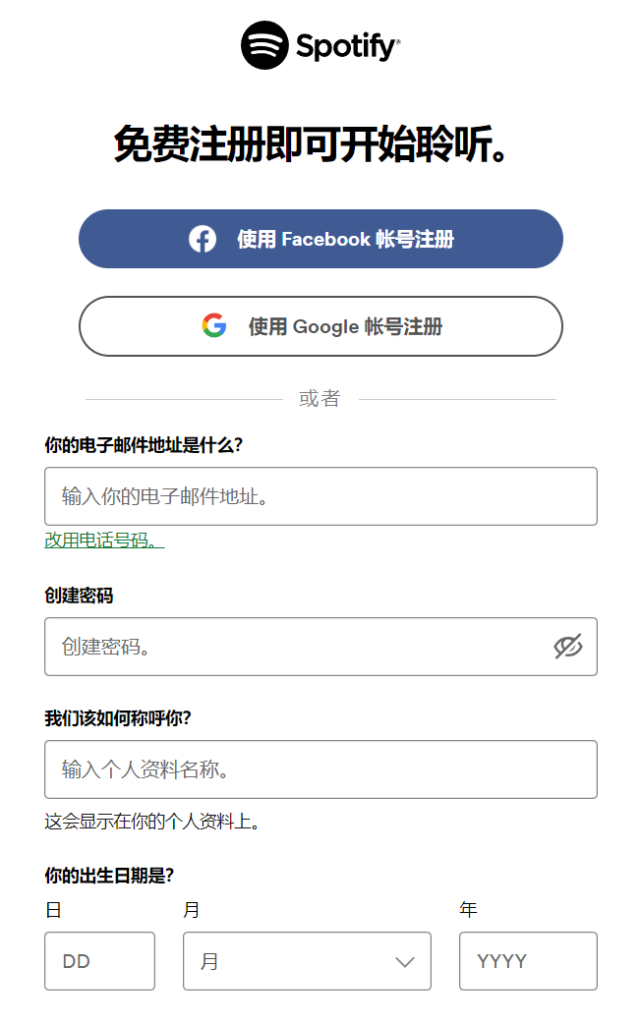
Task: Click the Facebook icon on the blue button
Action: click(203, 238)
